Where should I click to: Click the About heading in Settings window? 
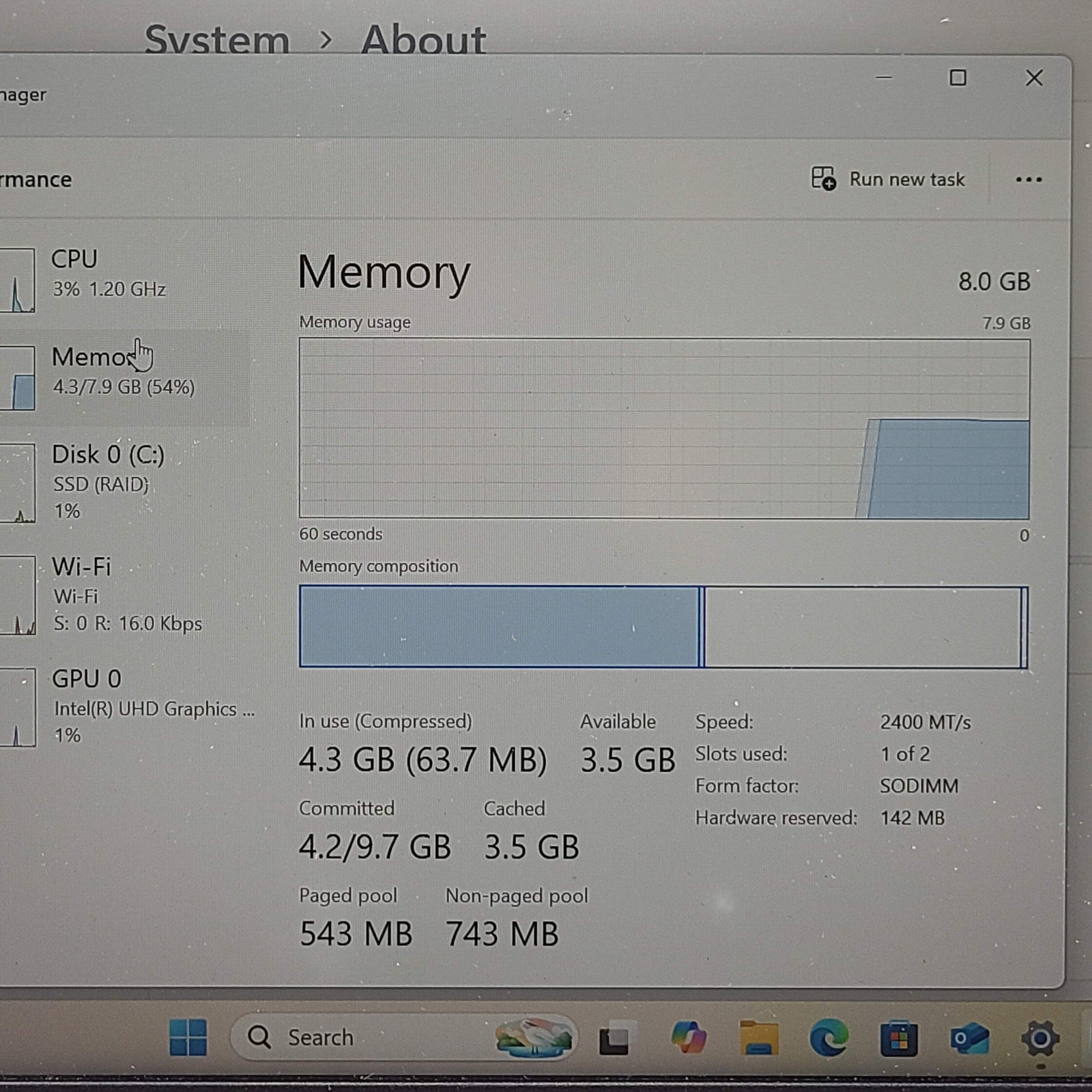coord(423,40)
